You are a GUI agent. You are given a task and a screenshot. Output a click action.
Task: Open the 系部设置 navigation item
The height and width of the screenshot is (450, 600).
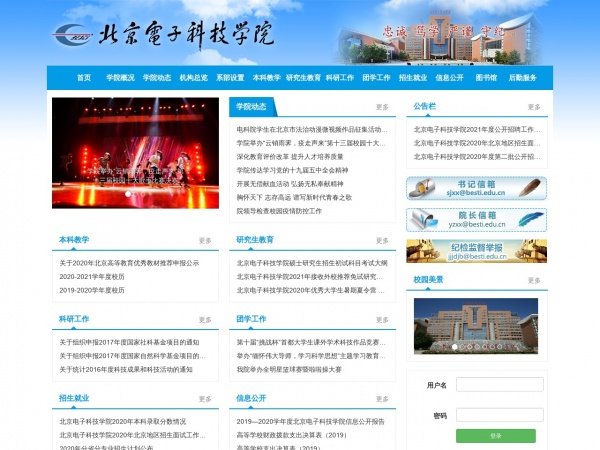(x=230, y=78)
